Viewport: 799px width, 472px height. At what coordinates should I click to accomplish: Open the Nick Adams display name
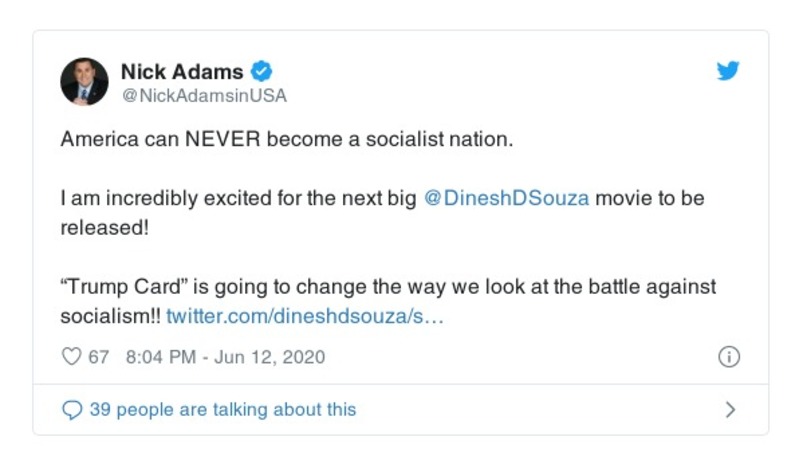(182, 71)
